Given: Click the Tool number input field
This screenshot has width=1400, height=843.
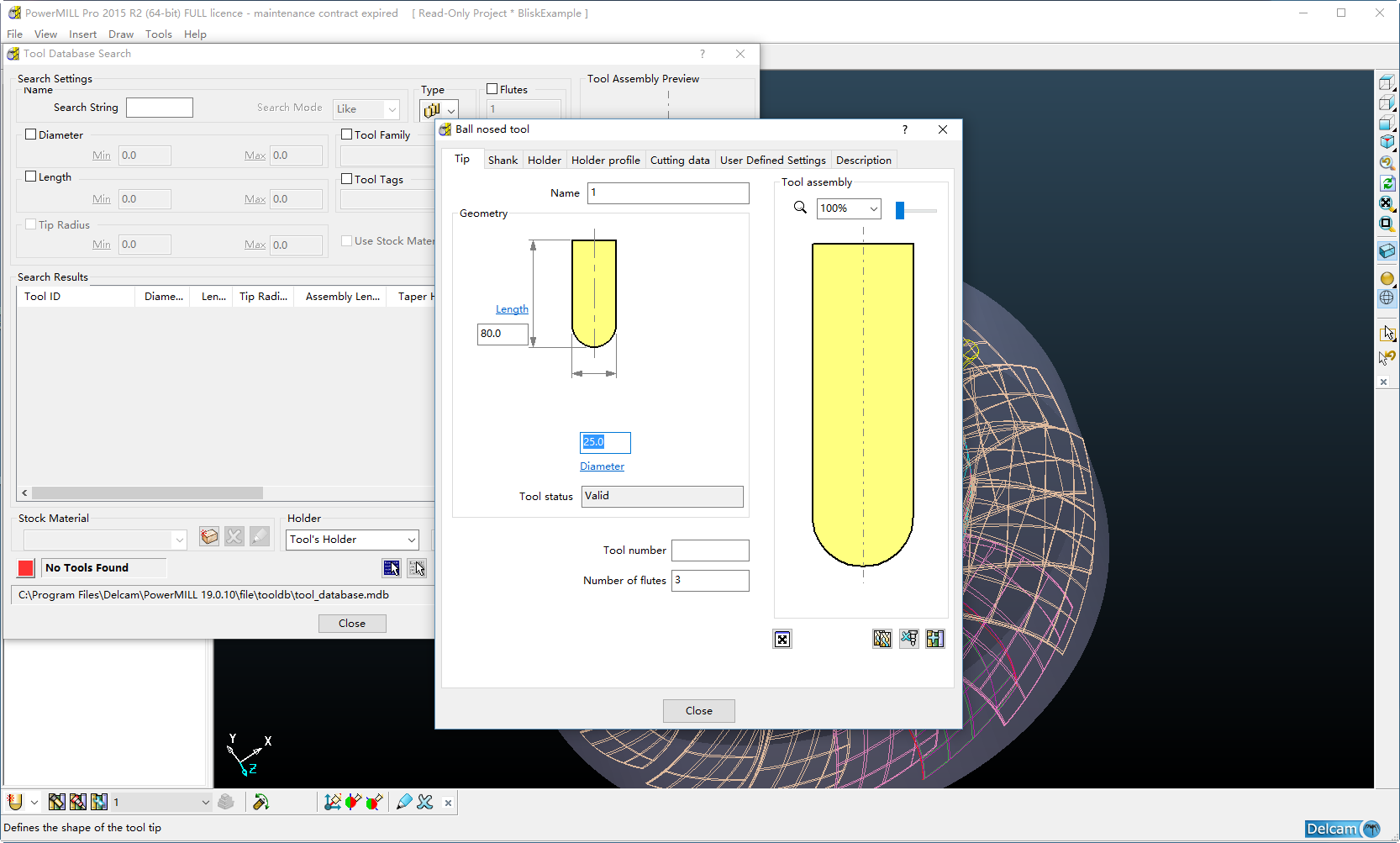Looking at the screenshot, I should [710, 551].
